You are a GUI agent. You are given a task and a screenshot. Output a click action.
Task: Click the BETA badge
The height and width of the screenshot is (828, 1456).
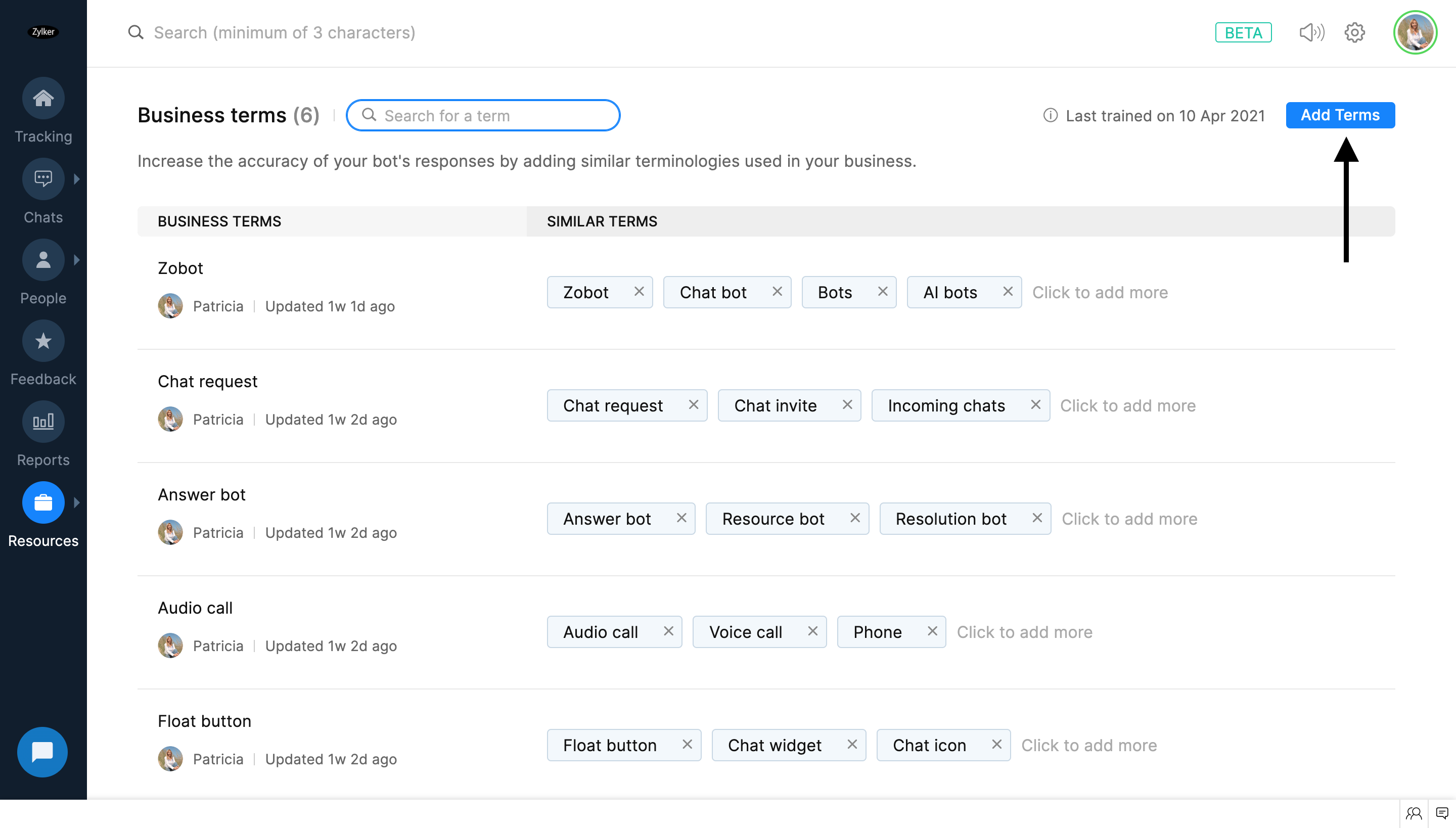tap(1243, 32)
